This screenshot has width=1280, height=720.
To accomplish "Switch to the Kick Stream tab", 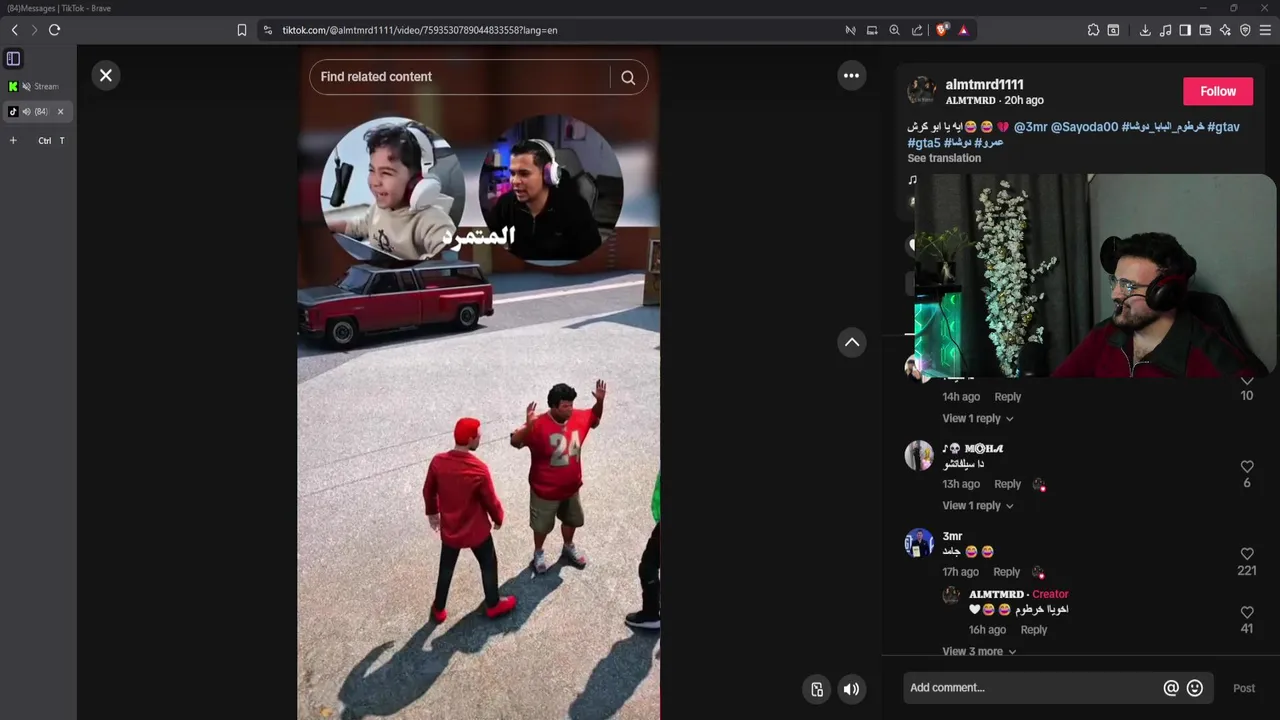I will [x=37, y=86].
